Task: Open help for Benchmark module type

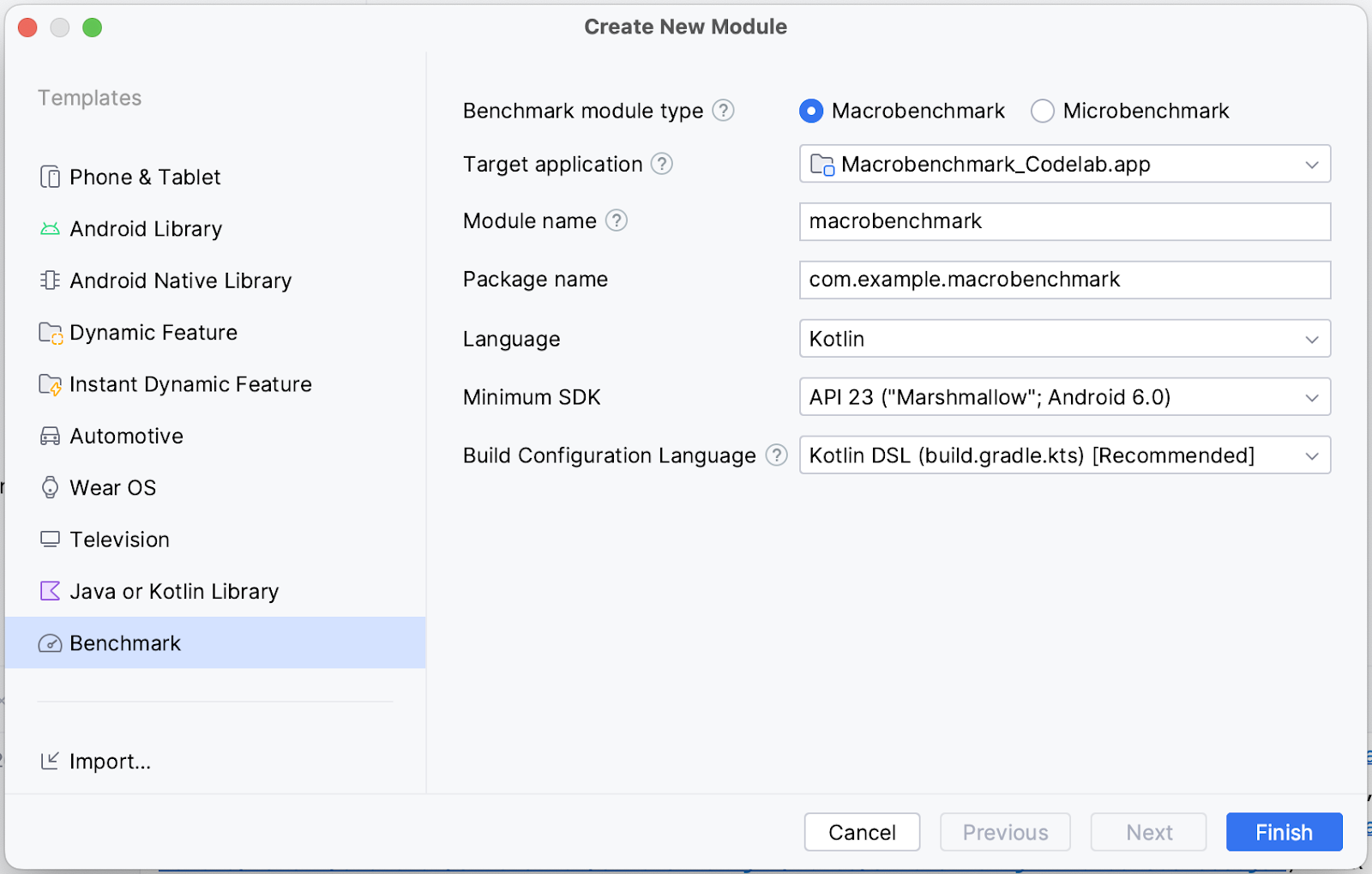Action: pos(724,111)
